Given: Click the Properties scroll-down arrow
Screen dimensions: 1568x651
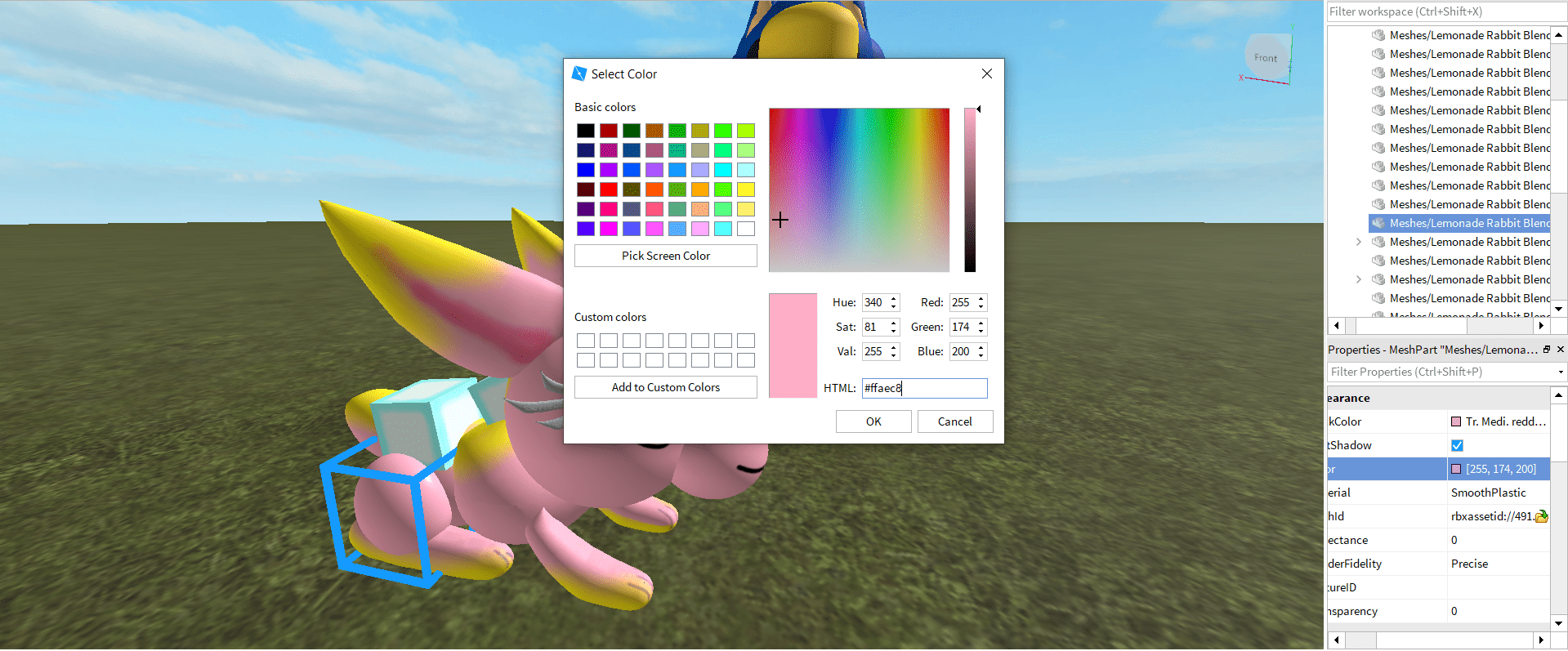Looking at the screenshot, I should pyautogui.click(x=1559, y=623).
